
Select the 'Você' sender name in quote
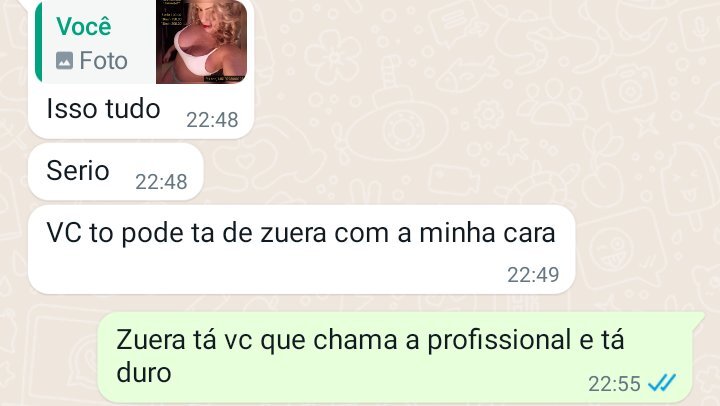pos(84,26)
